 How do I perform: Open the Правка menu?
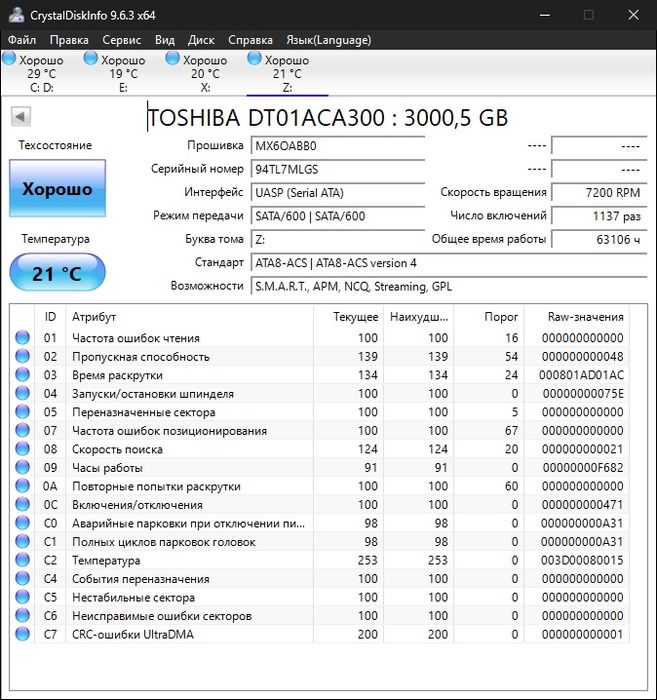point(69,40)
